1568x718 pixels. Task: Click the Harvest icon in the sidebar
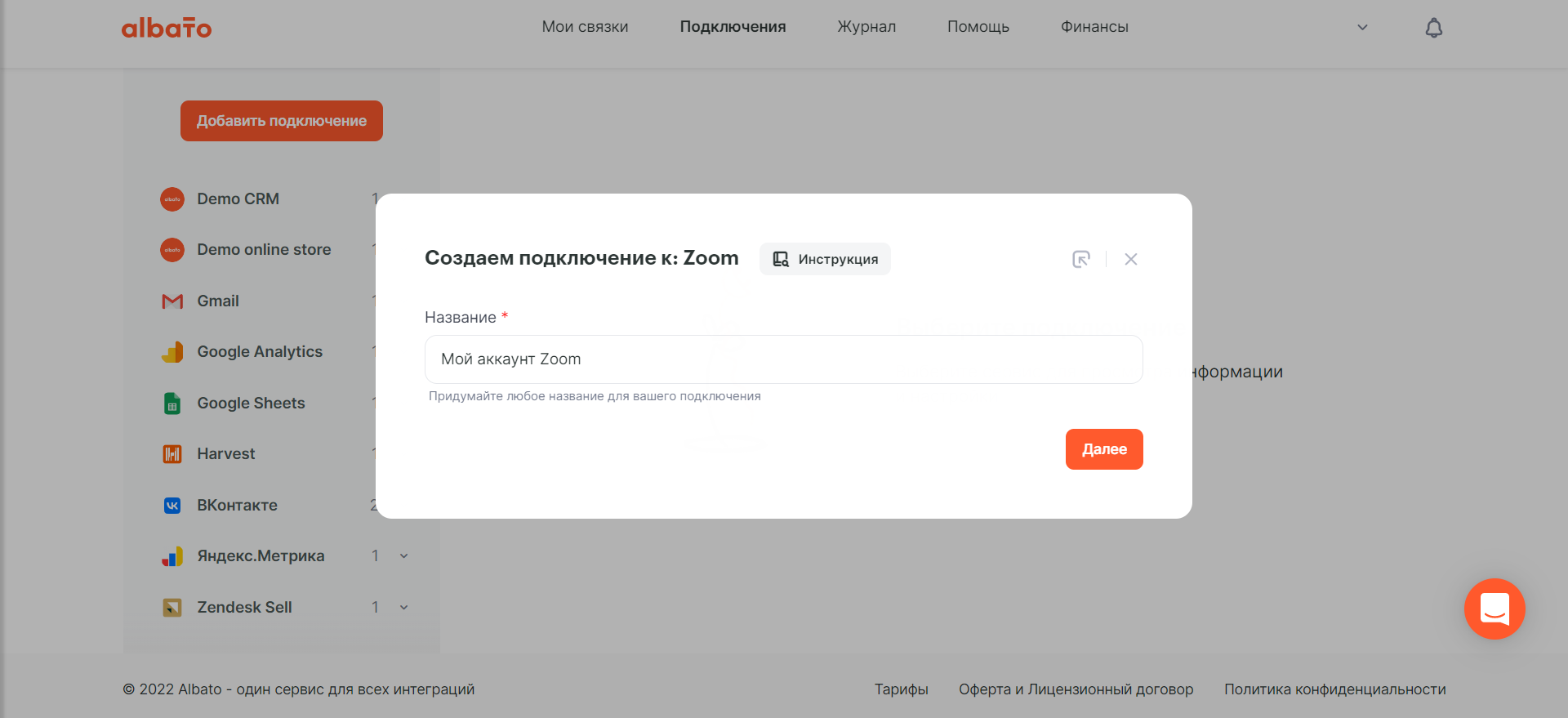[x=172, y=454]
